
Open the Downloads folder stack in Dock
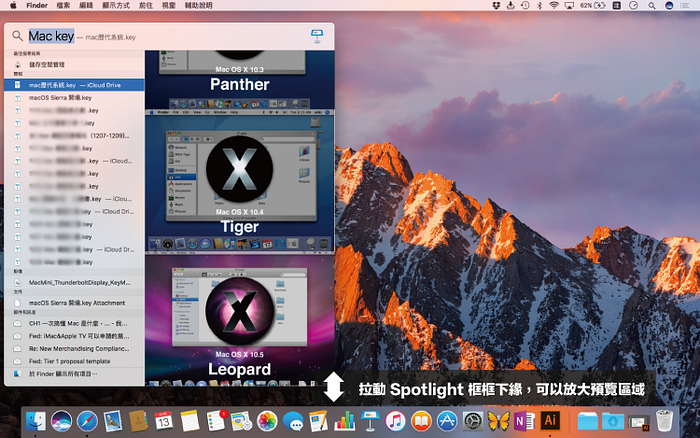click(613, 421)
